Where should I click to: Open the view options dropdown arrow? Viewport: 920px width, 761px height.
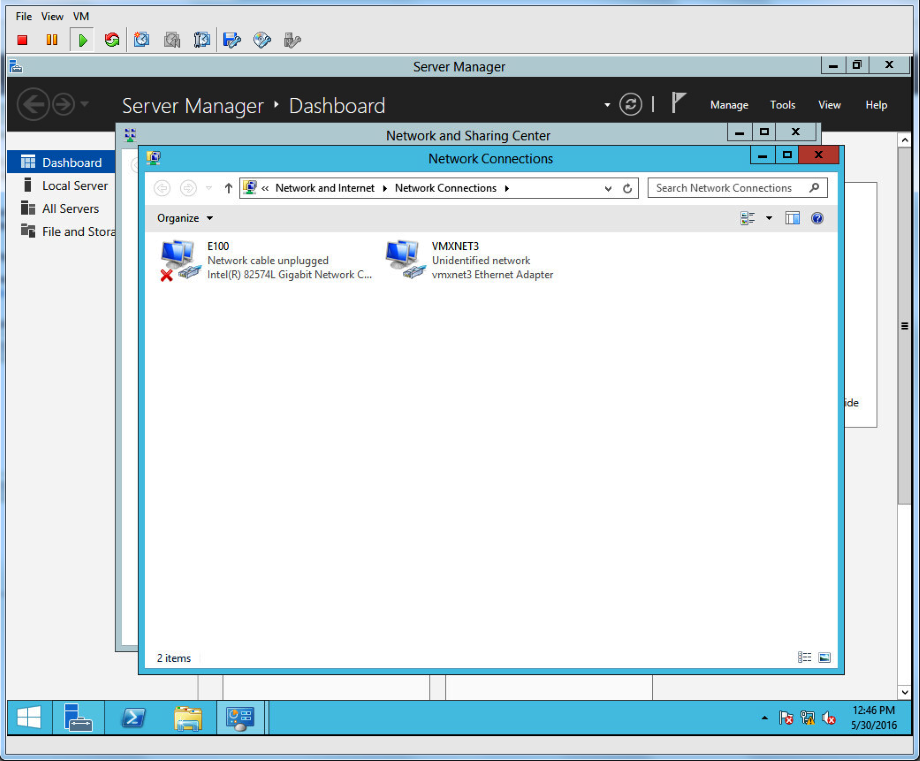(769, 218)
